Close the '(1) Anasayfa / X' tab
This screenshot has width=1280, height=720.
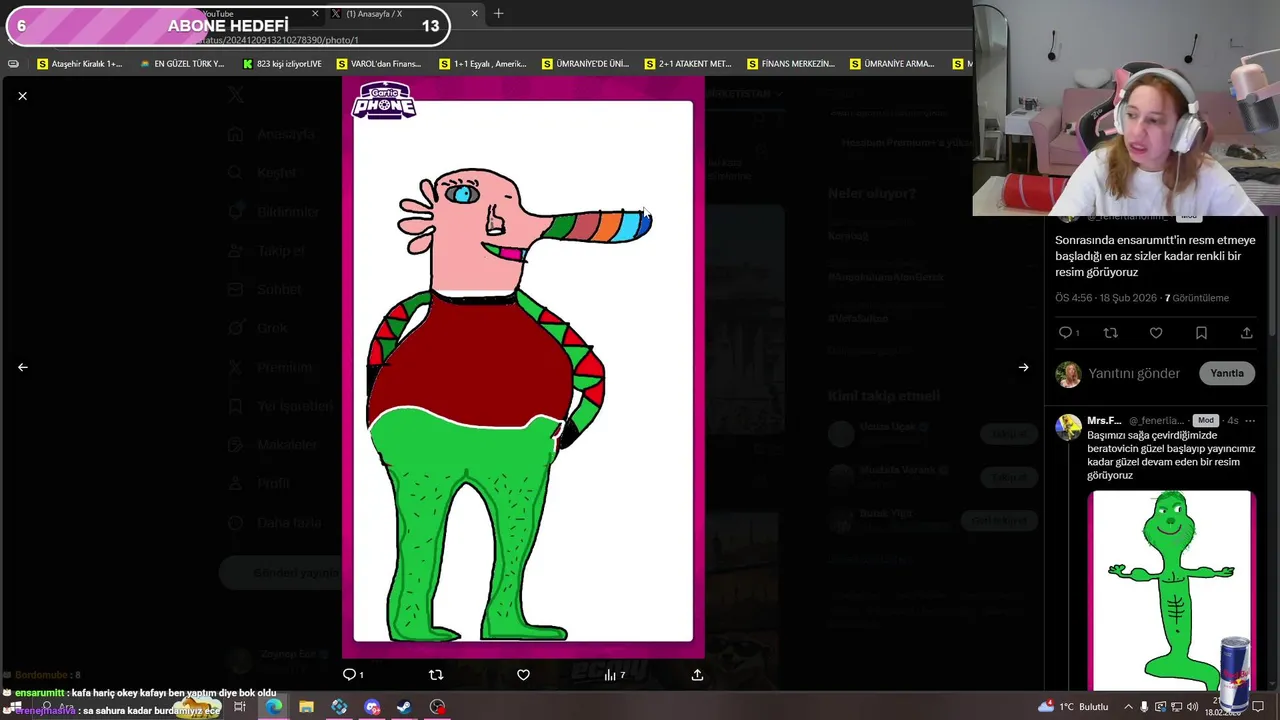(x=474, y=14)
